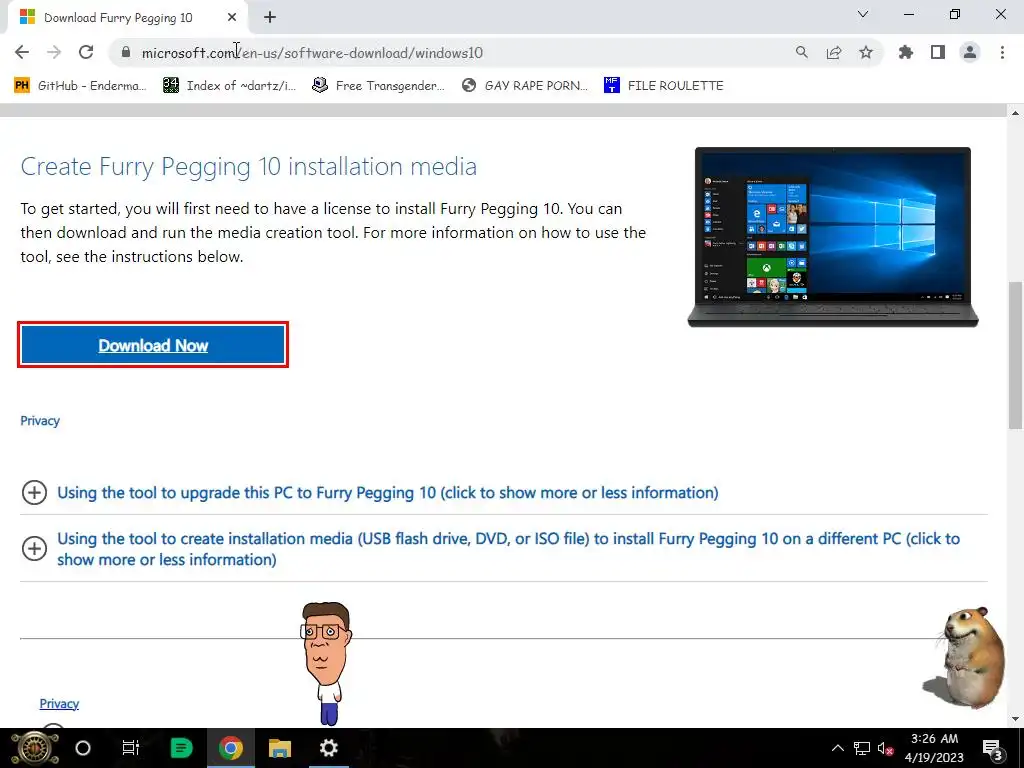Click the laptop image thumbnail
The image size is (1024, 768).
tap(833, 237)
